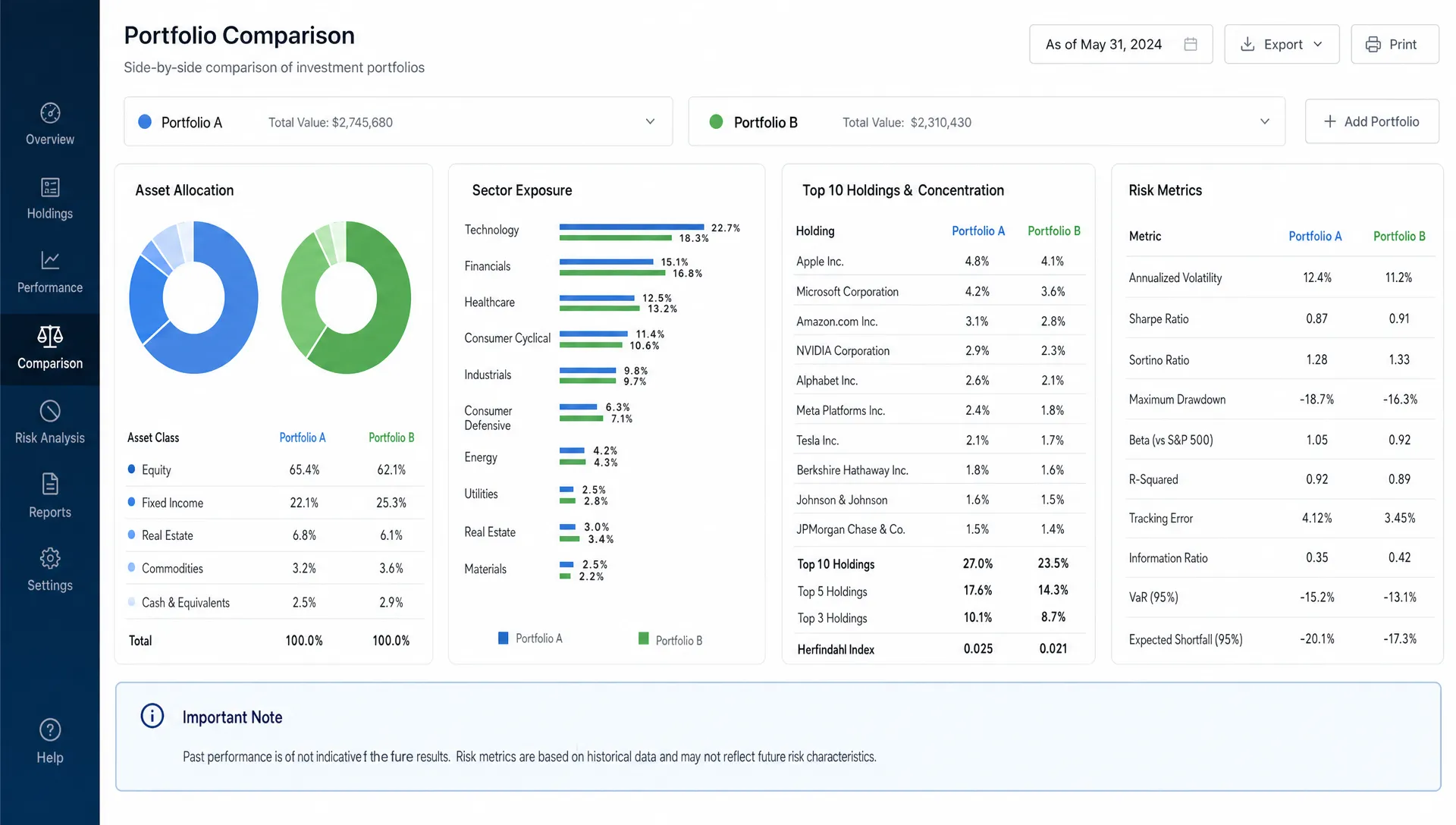The width and height of the screenshot is (1456, 825).
Task: Open the Export dropdown arrow
Action: tap(1318, 44)
